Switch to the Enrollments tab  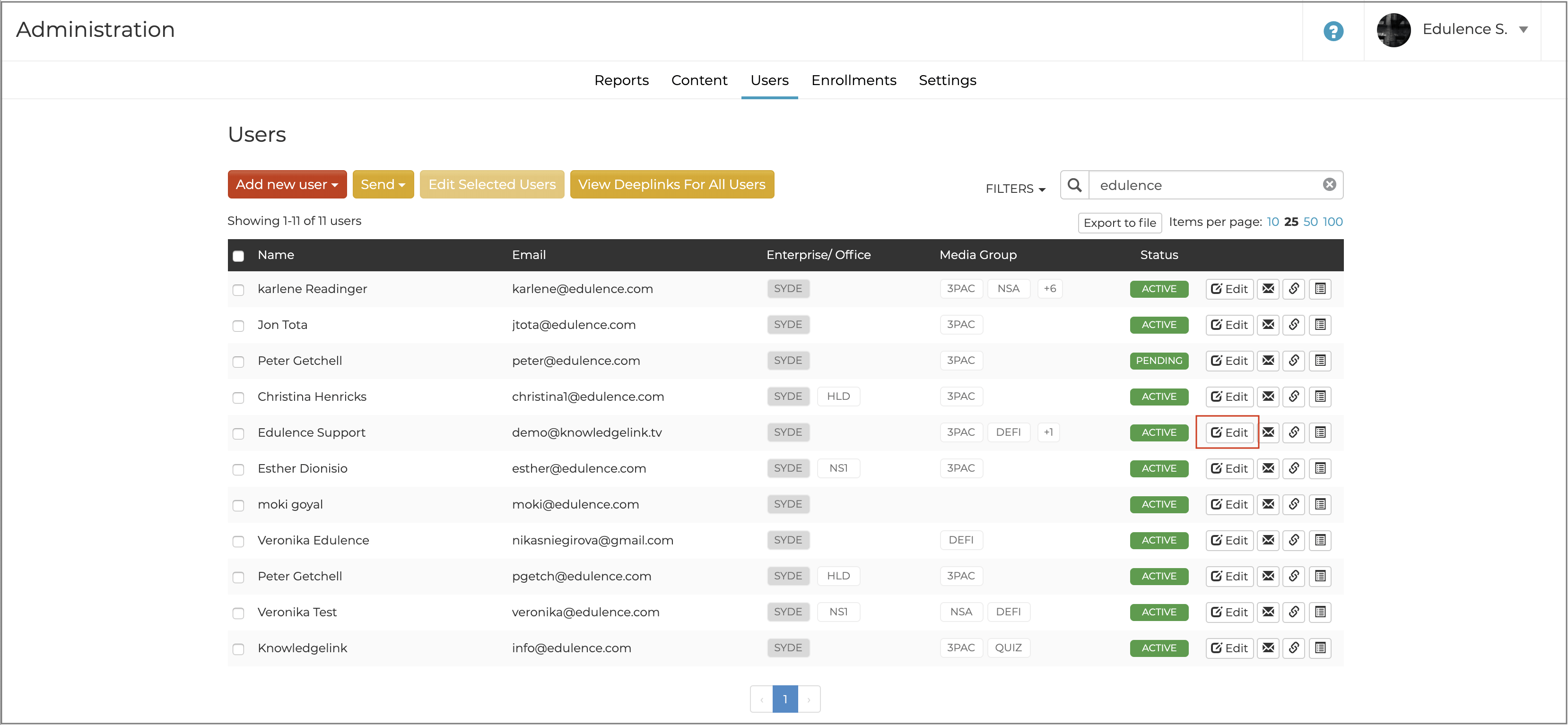854,80
